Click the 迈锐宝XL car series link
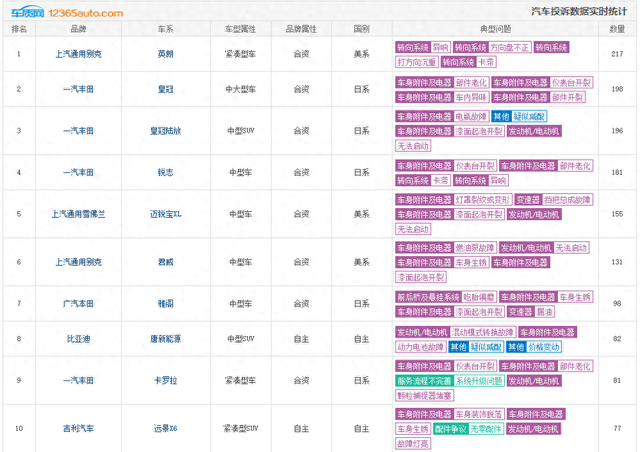The height and width of the screenshot is (452, 640). (x=165, y=214)
